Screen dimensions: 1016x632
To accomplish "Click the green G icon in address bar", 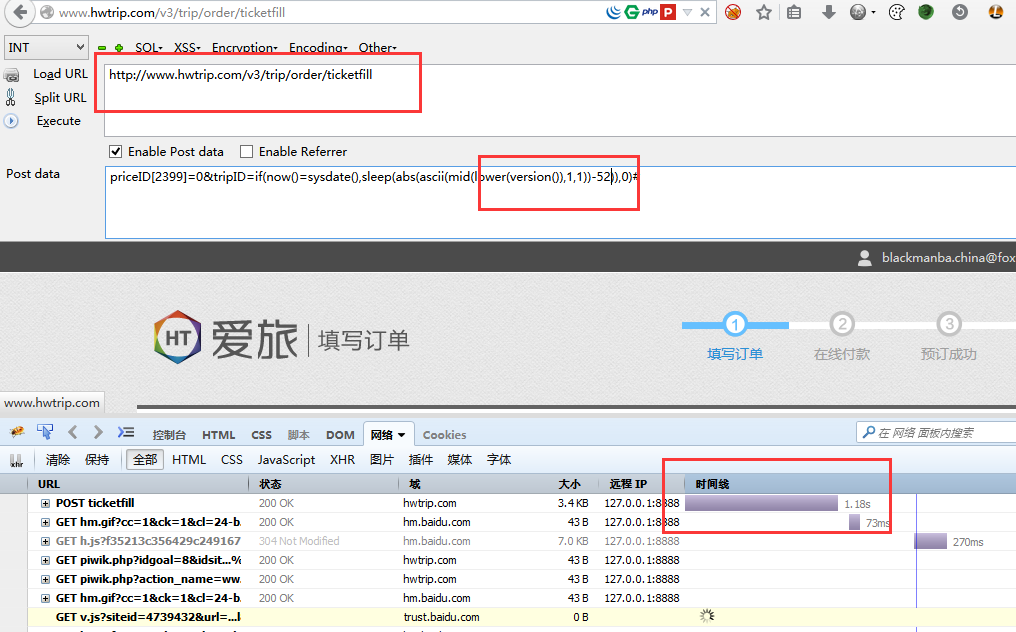I will 632,12.
